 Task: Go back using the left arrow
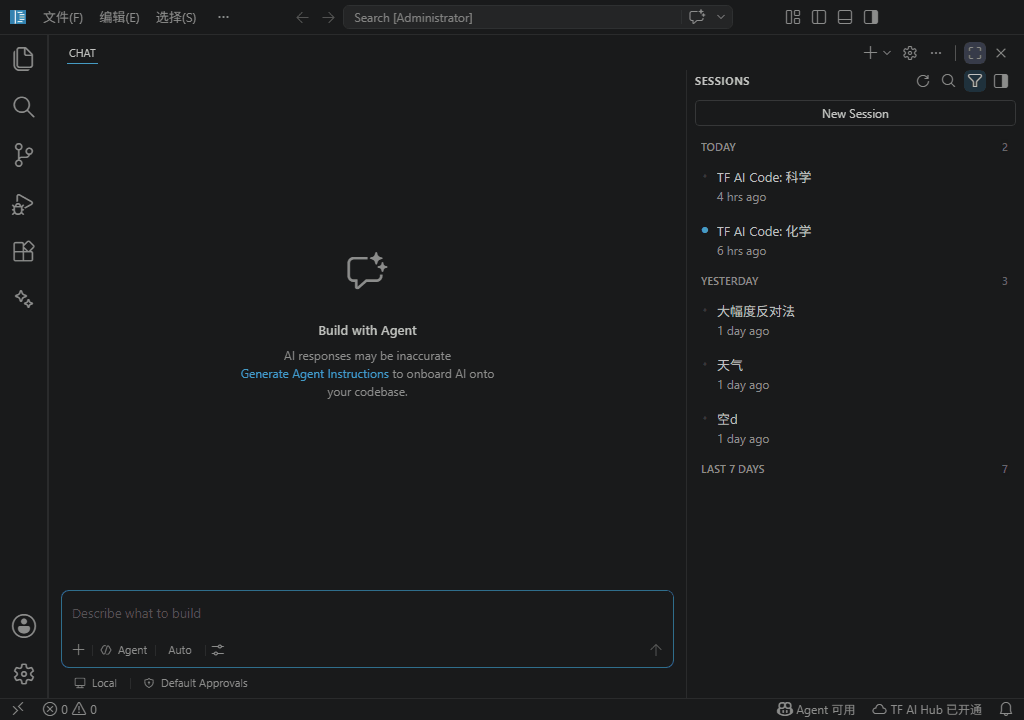click(x=302, y=18)
